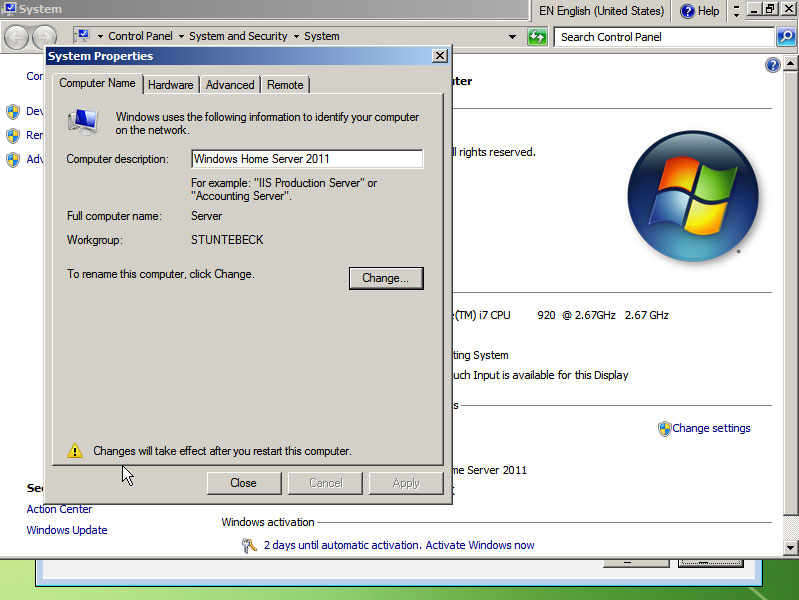
Task: Click the activation key icon
Action: pos(249,545)
